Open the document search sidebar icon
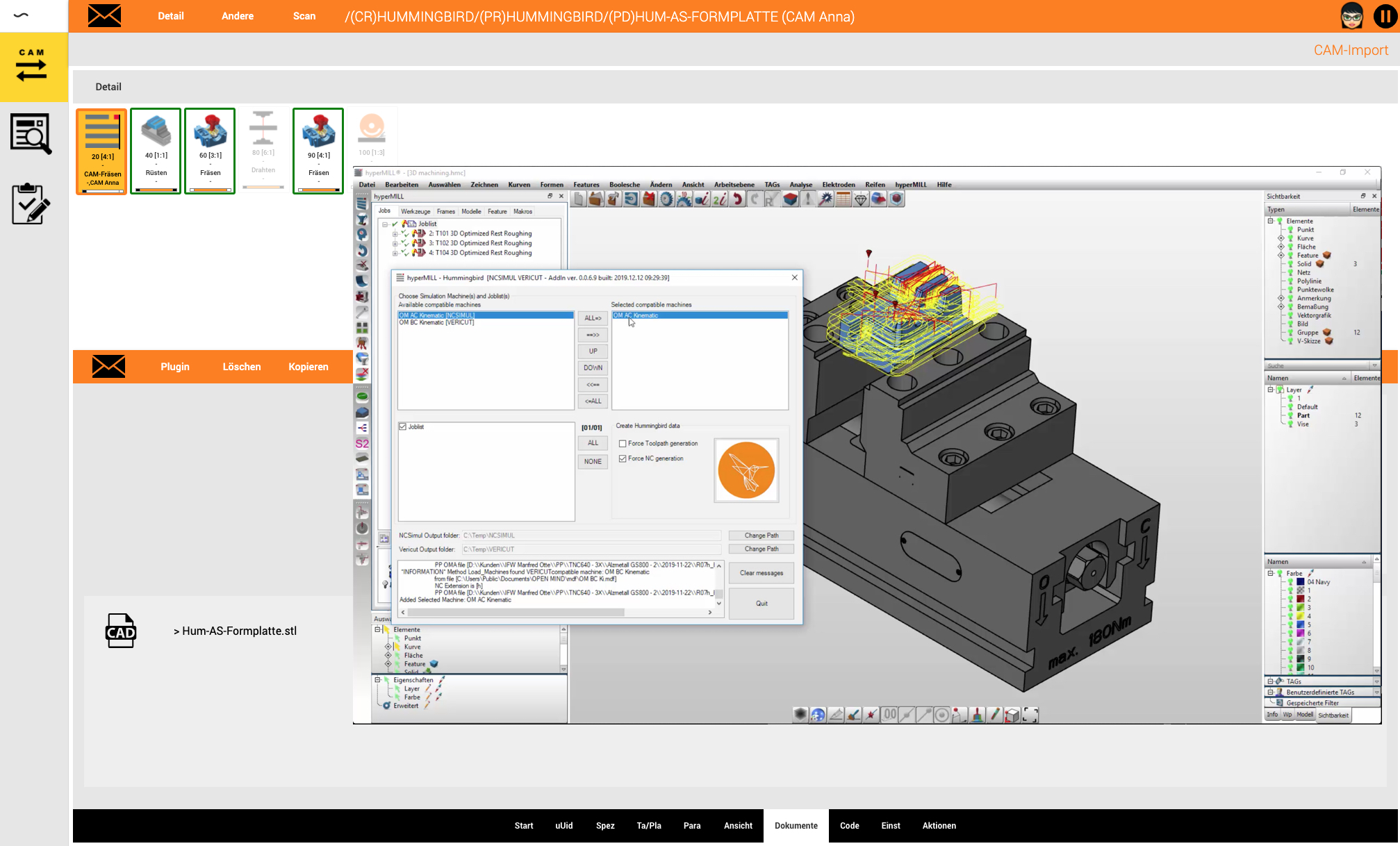 point(31,133)
